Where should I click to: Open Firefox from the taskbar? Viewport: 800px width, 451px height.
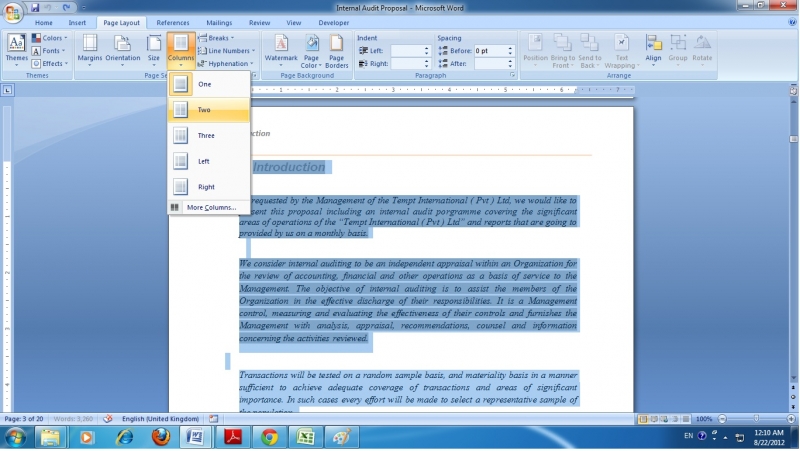tap(161, 437)
